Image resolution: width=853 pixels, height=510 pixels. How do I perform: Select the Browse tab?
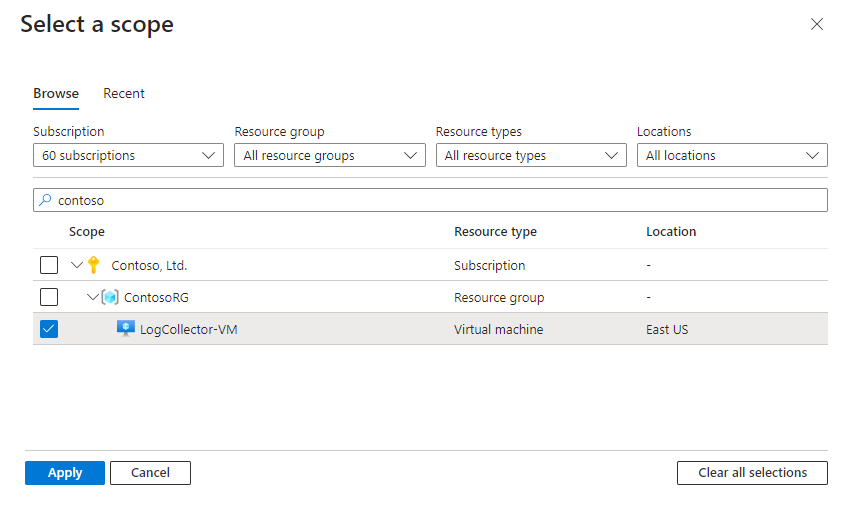pos(56,94)
